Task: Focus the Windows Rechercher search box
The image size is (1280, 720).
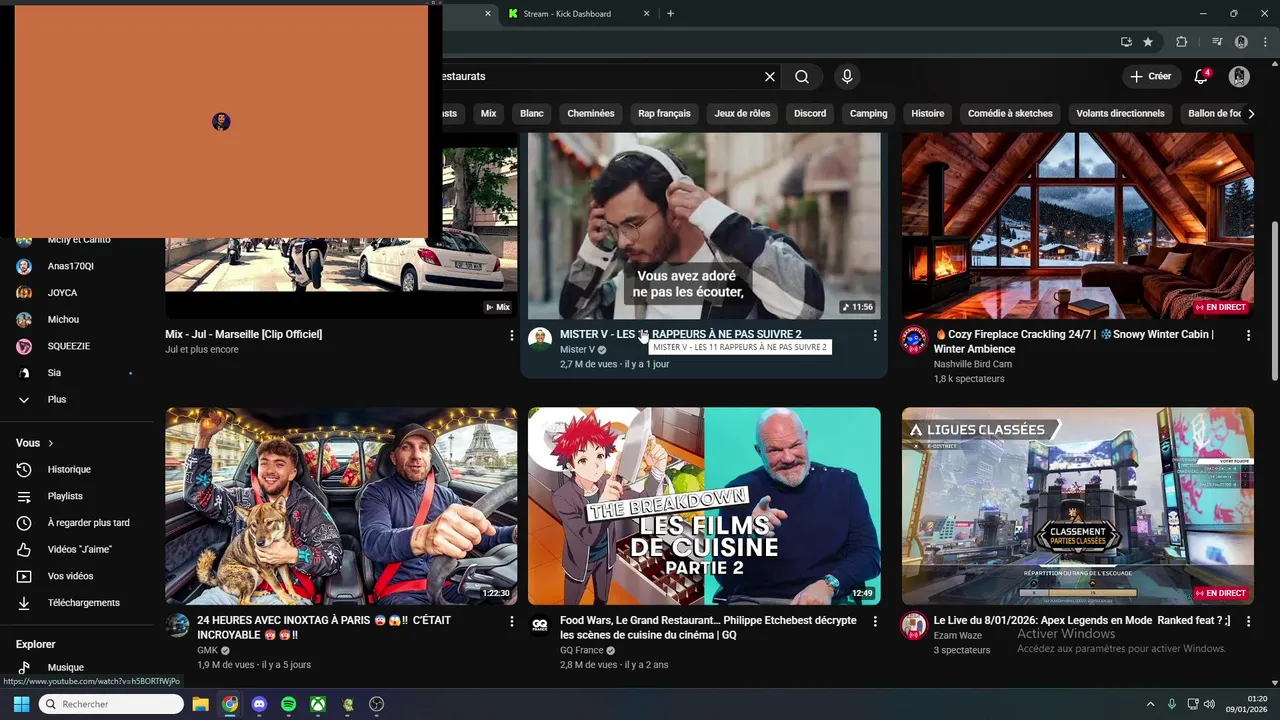Action: (110, 704)
